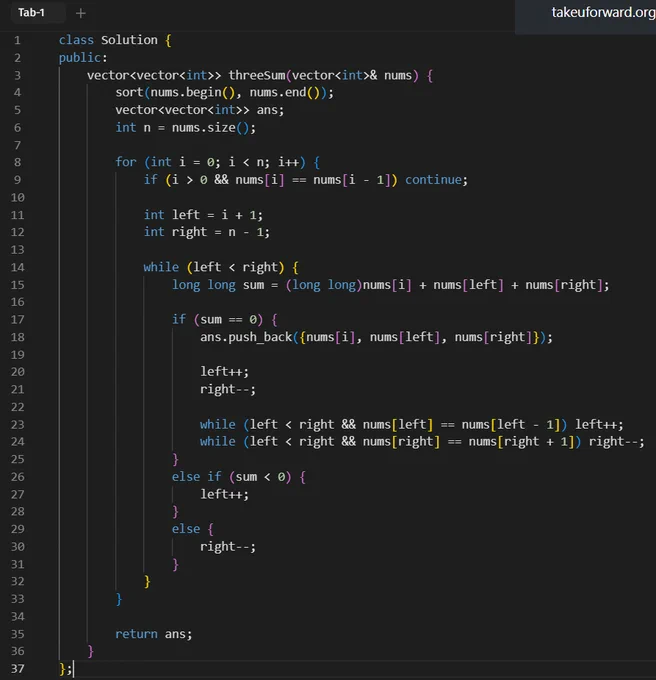Click 'if (sum == 0) {' line
The width and height of the screenshot is (656, 680).
coord(225,320)
